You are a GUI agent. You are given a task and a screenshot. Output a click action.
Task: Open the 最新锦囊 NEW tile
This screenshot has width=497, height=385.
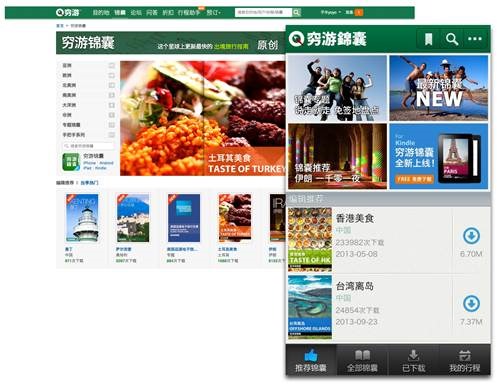tap(439, 88)
